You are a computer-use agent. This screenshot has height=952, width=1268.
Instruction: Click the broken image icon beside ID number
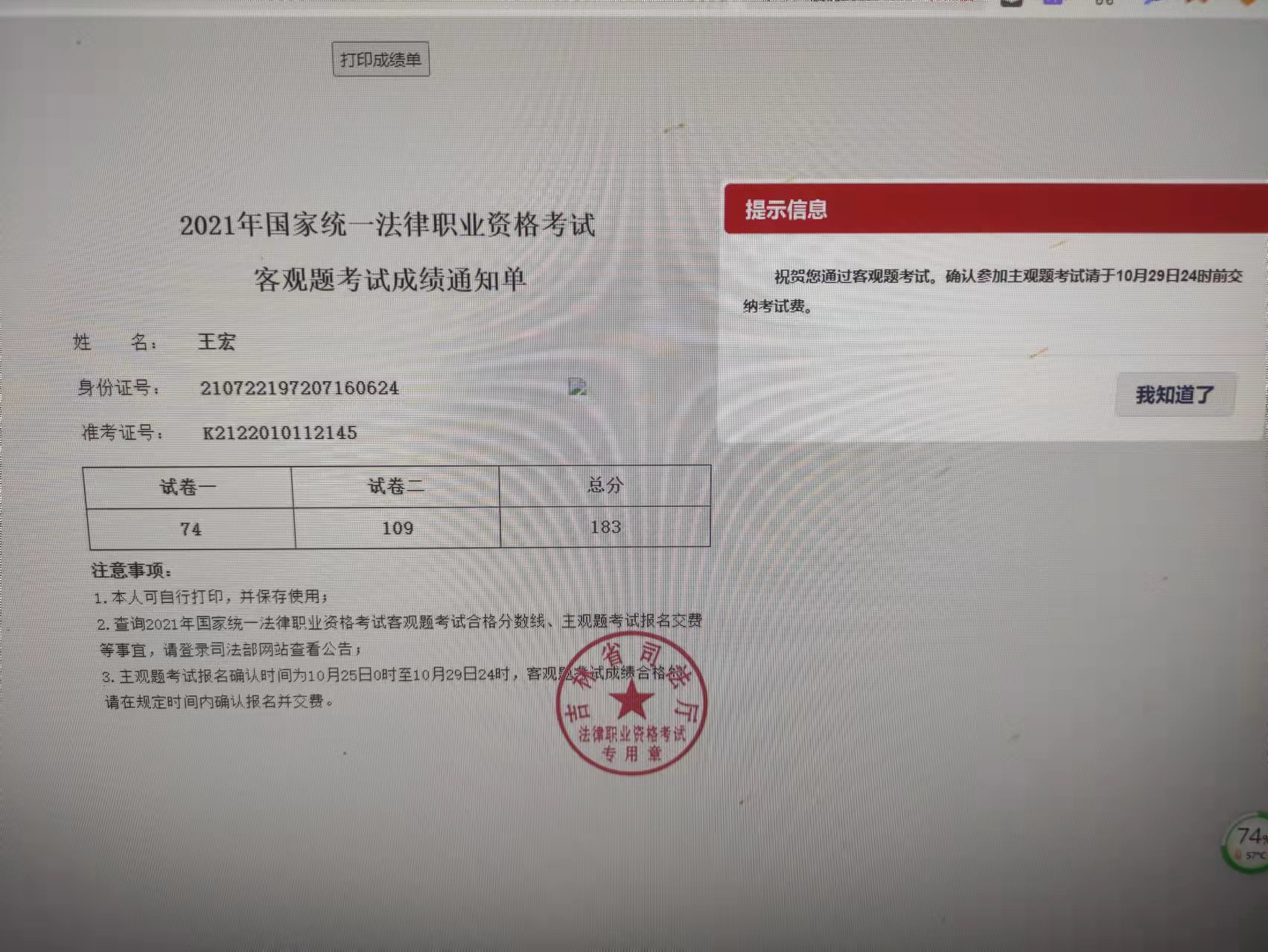tap(578, 386)
